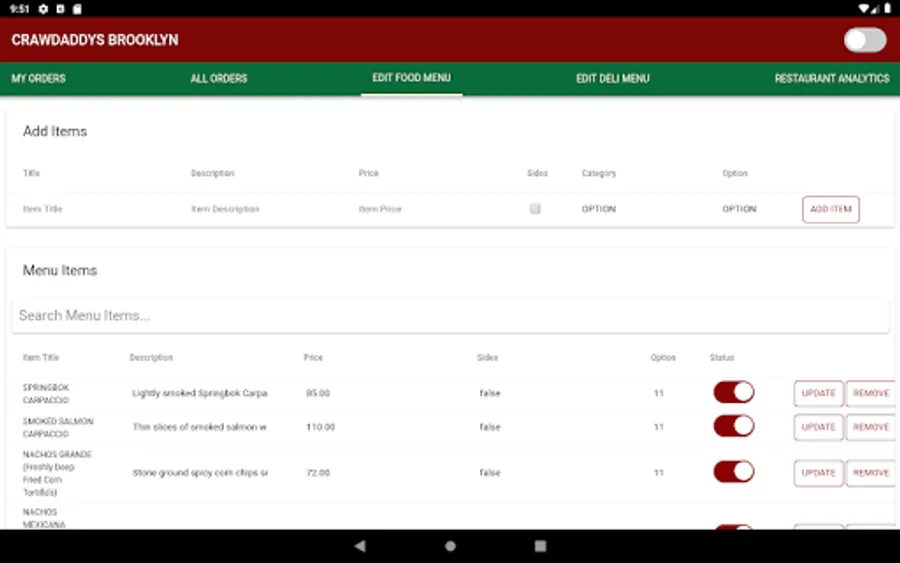Click the SMOKED SALMON CARPACCIO item title
Viewport: 900px width, 563px height.
(58, 428)
